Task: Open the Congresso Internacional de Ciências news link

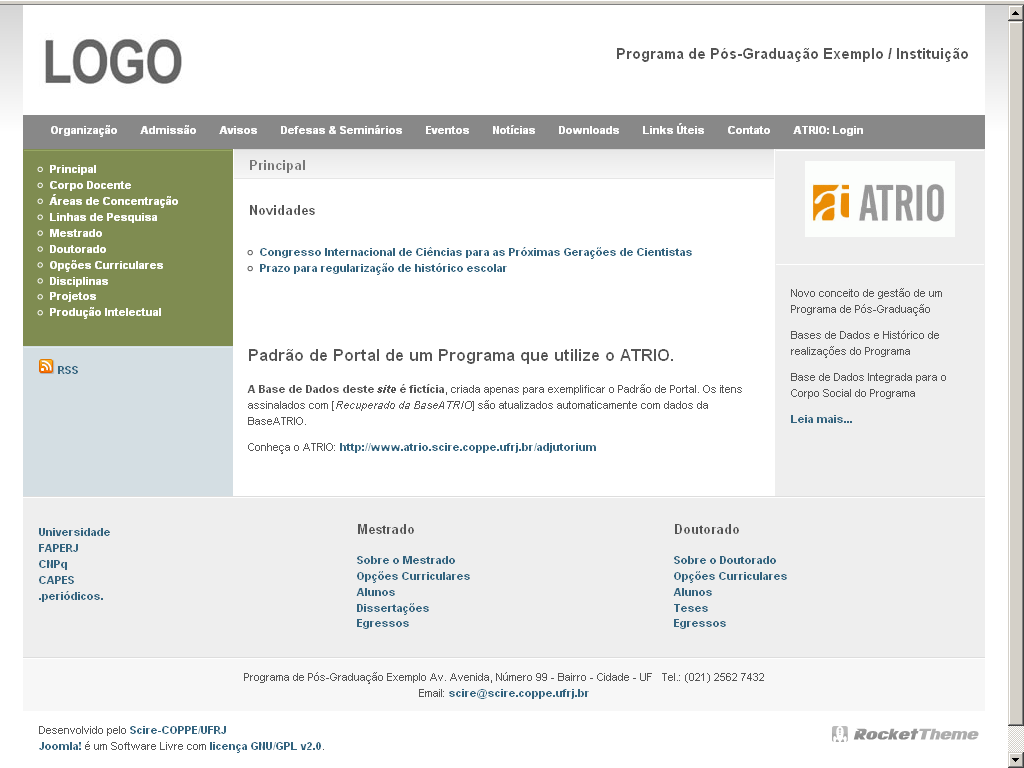Action: [x=475, y=252]
